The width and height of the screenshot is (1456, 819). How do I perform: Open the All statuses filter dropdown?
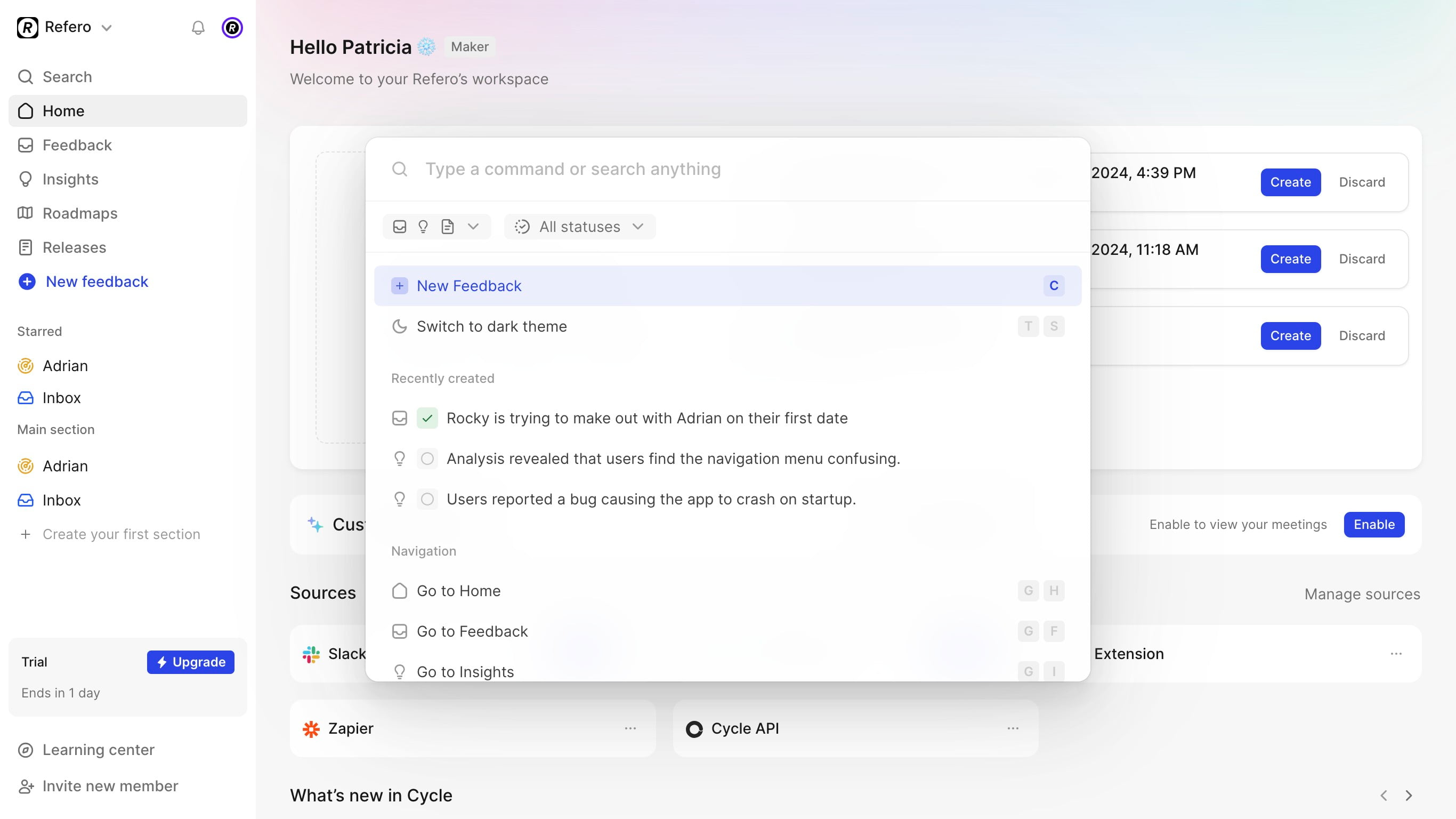[x=579, y=227]
